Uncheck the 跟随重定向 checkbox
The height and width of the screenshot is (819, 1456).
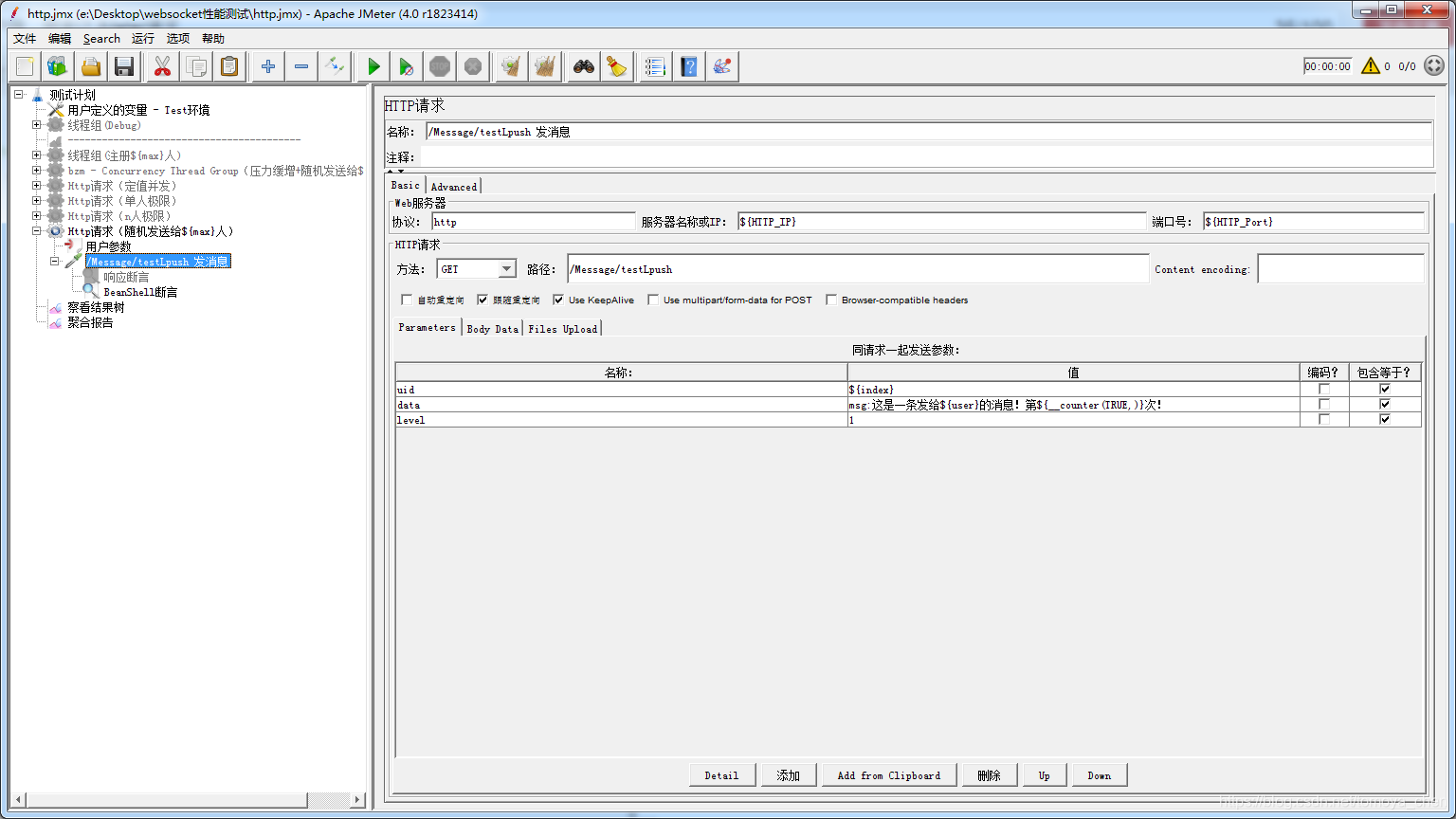pyautogui.click(x=482, y=300)
